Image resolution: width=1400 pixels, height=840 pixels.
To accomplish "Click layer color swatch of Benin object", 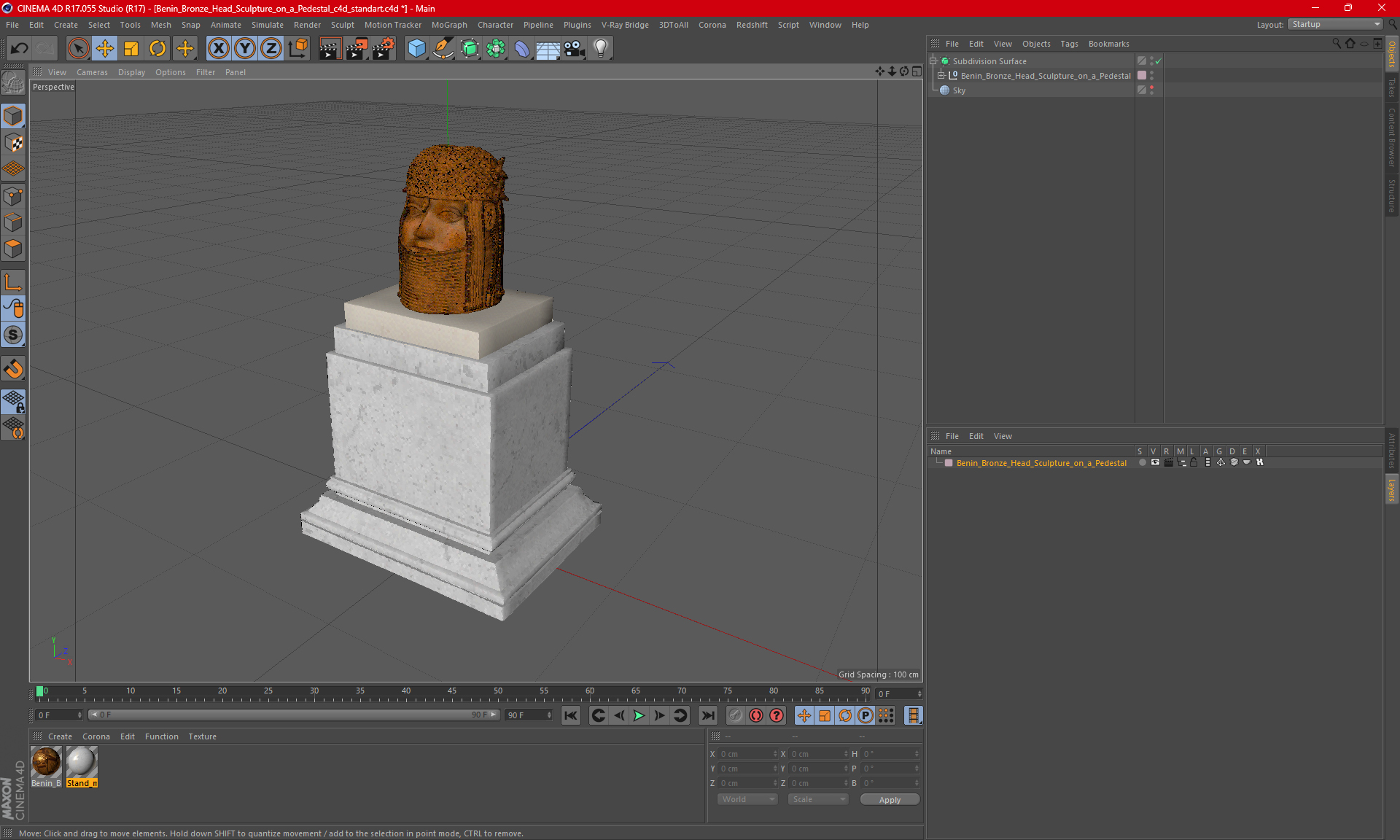I will [1142, 75].
